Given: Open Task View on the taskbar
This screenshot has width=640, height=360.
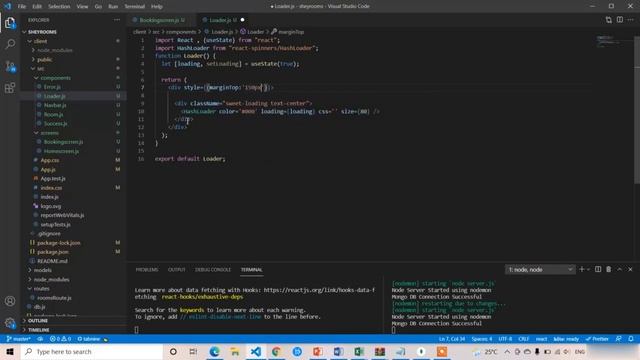Looking at the screenshot, I should pos(193,351).
